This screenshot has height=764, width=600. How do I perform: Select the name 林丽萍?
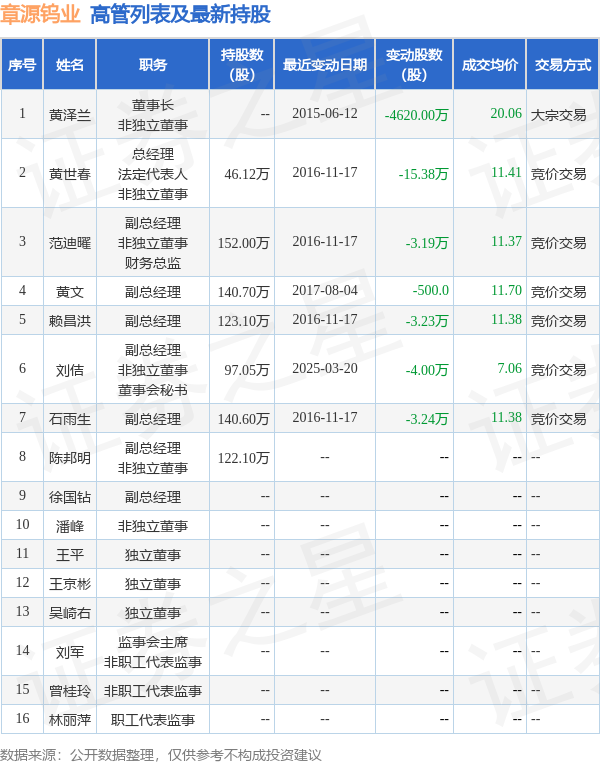click(x=70, y=720)
